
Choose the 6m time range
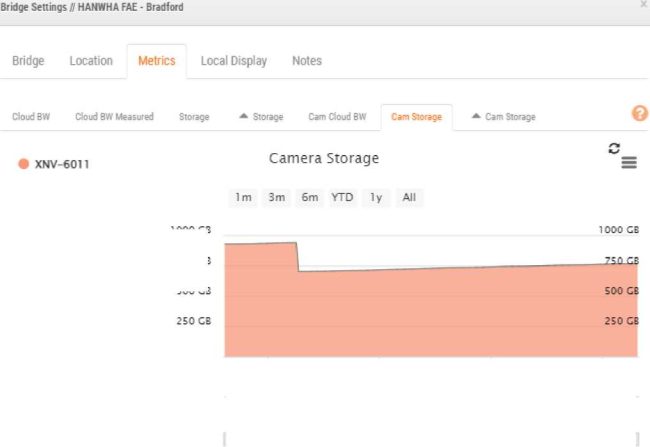coord(309,197)
